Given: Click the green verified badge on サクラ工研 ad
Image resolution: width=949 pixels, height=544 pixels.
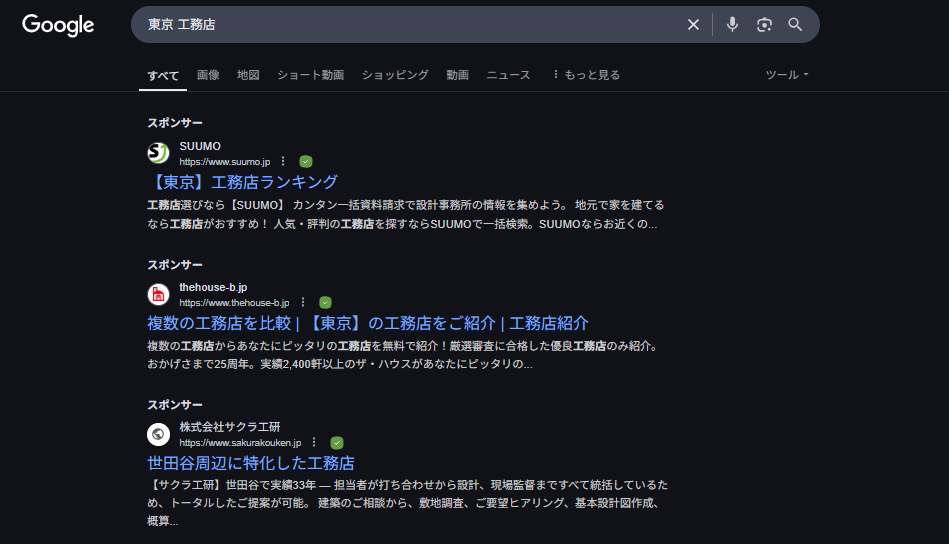Looking at the screenshot, I should (x=337, y=443).
